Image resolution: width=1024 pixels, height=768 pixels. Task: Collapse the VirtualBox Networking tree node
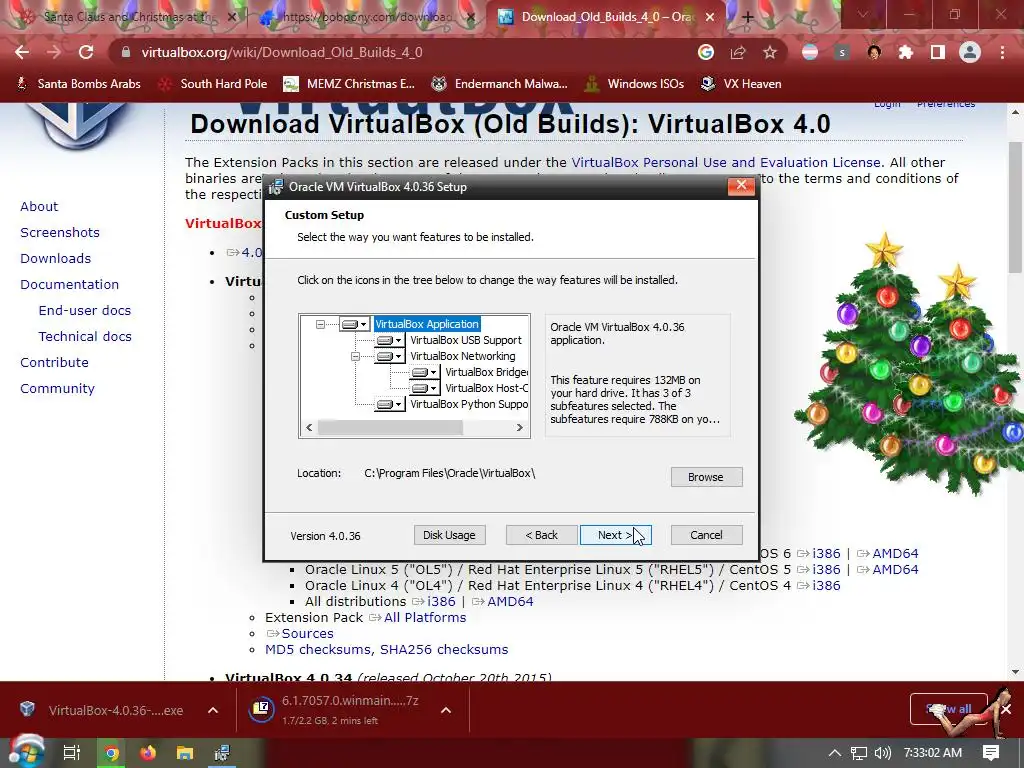coord(355,357)
